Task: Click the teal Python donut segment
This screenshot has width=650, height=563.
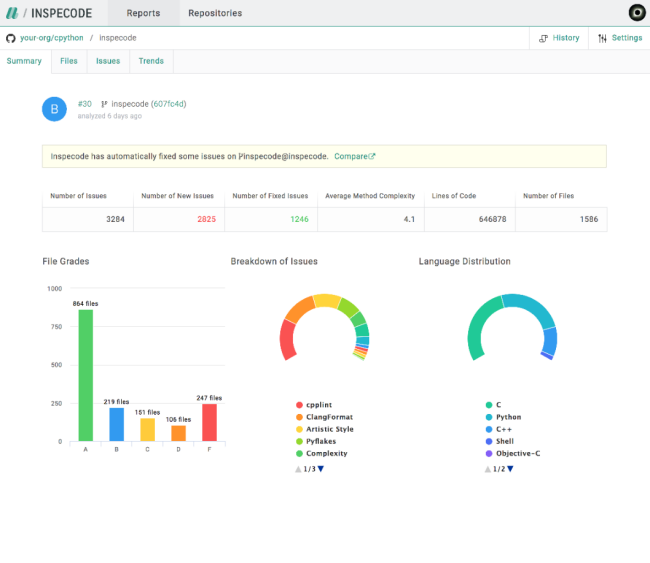Action: pos(533,307)
